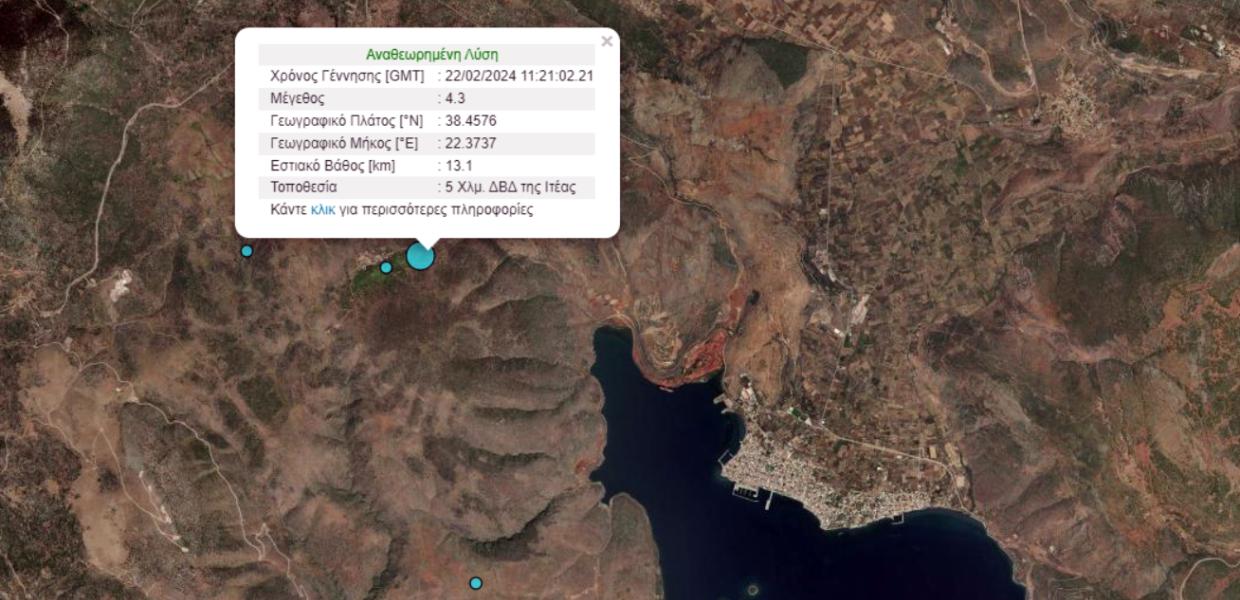This screenshot has height=600, width=1240.
Task: Select the small marker beside the large epicenter circle
Action: click(386, 267)
